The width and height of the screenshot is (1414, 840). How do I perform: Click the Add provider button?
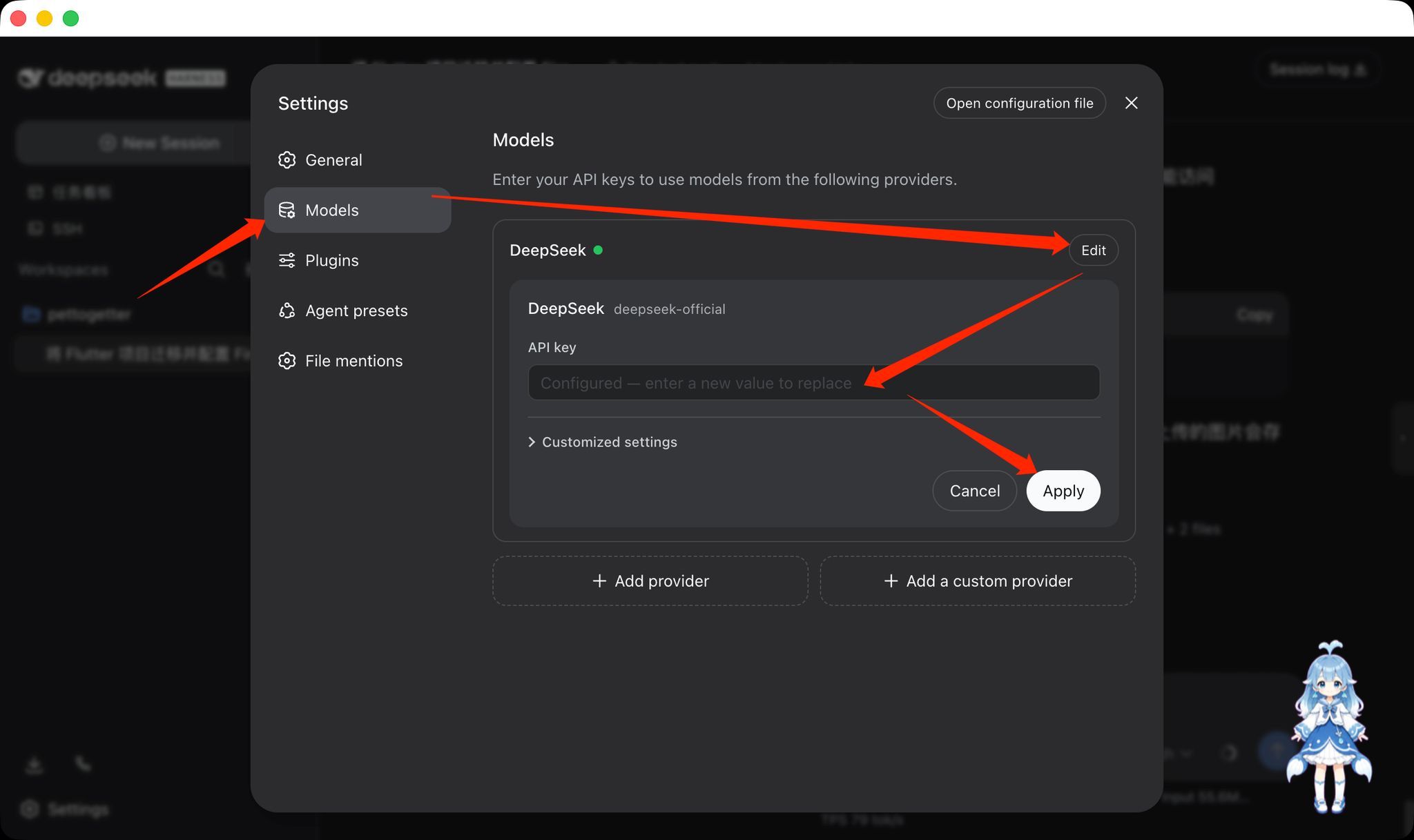(x=650, y=581)
